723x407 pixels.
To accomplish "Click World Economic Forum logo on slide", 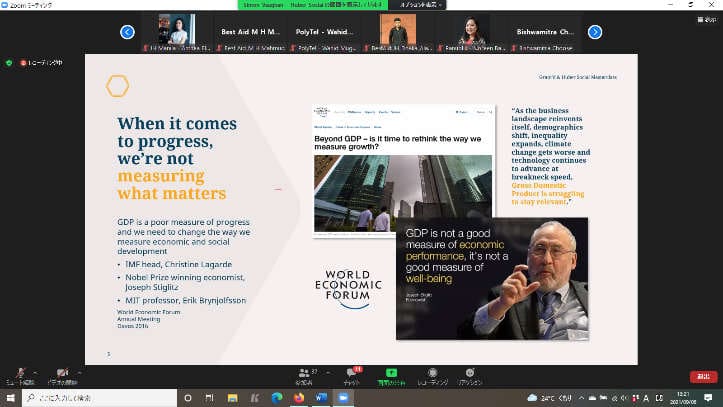I will pos(348,289).
